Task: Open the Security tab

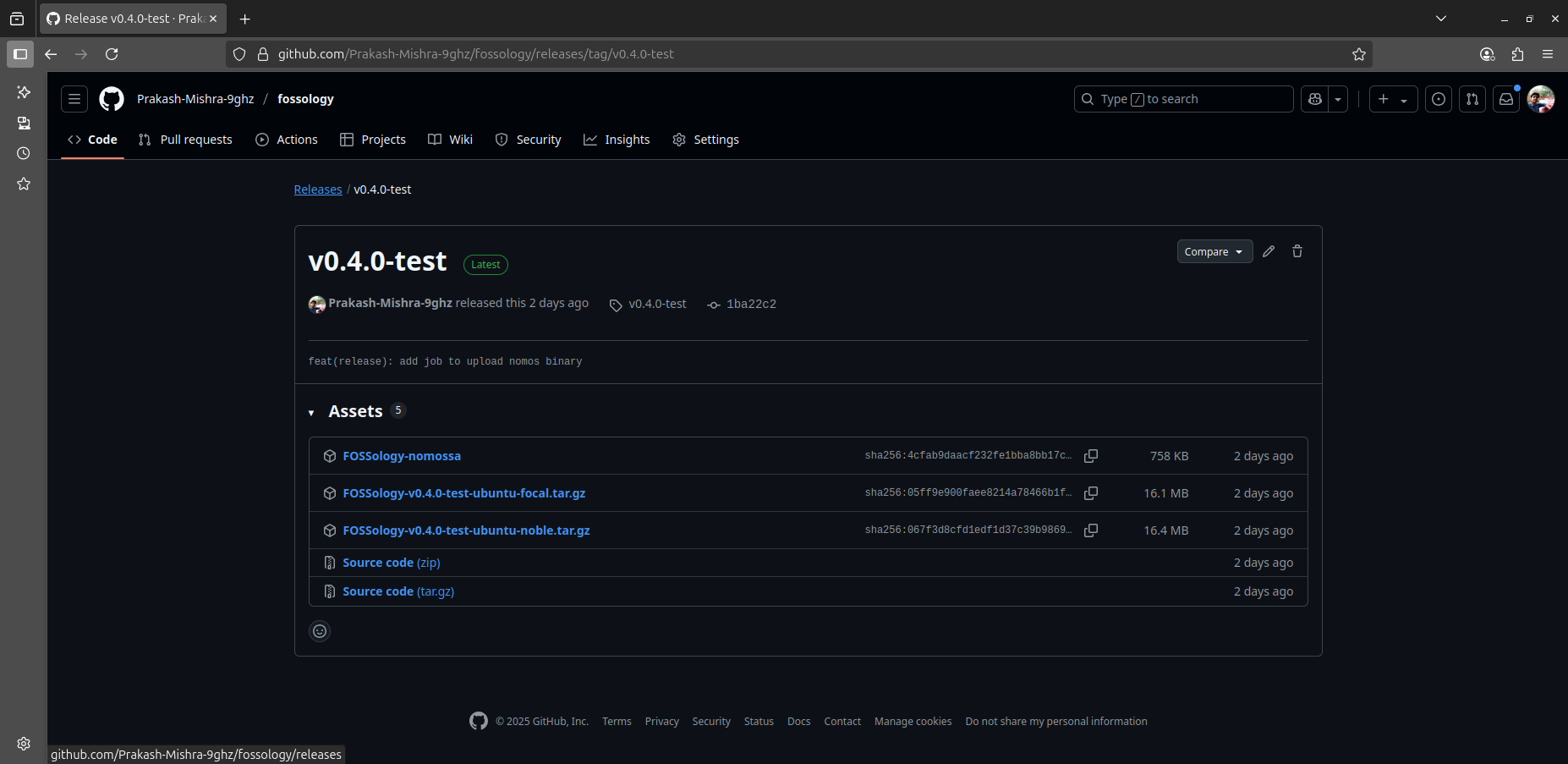Action: (x=529, y=140)
